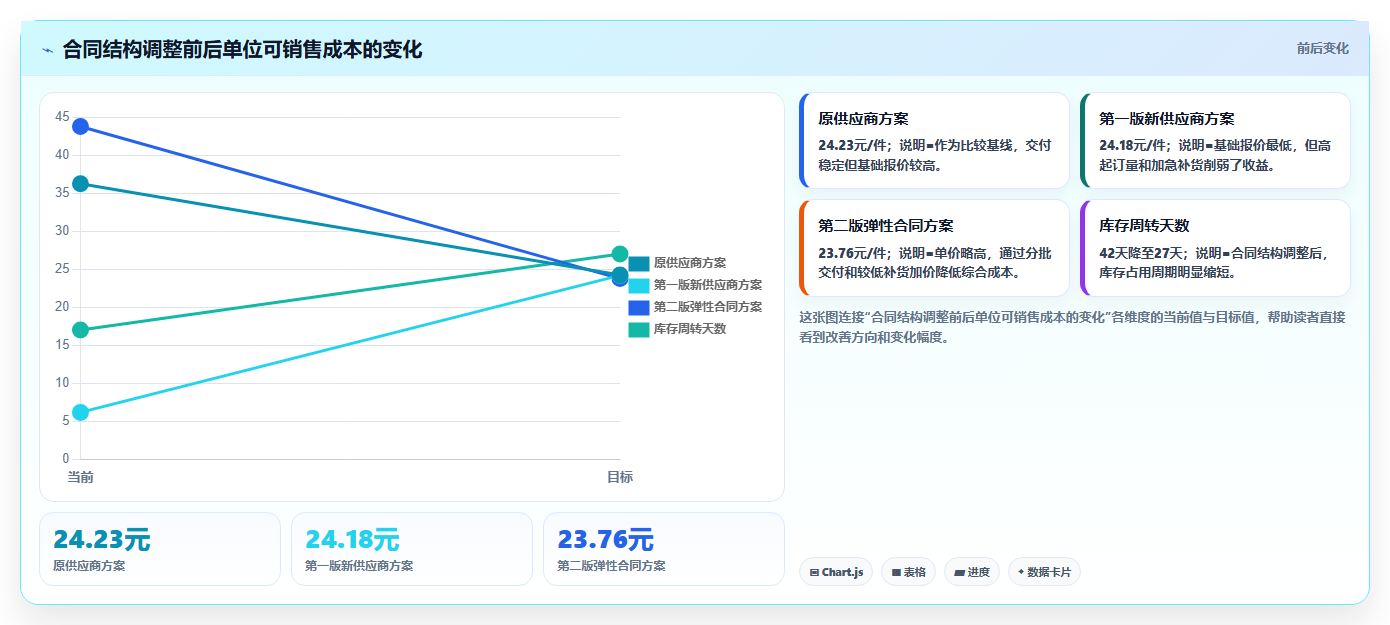Image resolution: width=1390 pixels, height=625 pixels.
Task: Click the 第一版新供应商方案 legend label
Action: [x=708, y=285]
